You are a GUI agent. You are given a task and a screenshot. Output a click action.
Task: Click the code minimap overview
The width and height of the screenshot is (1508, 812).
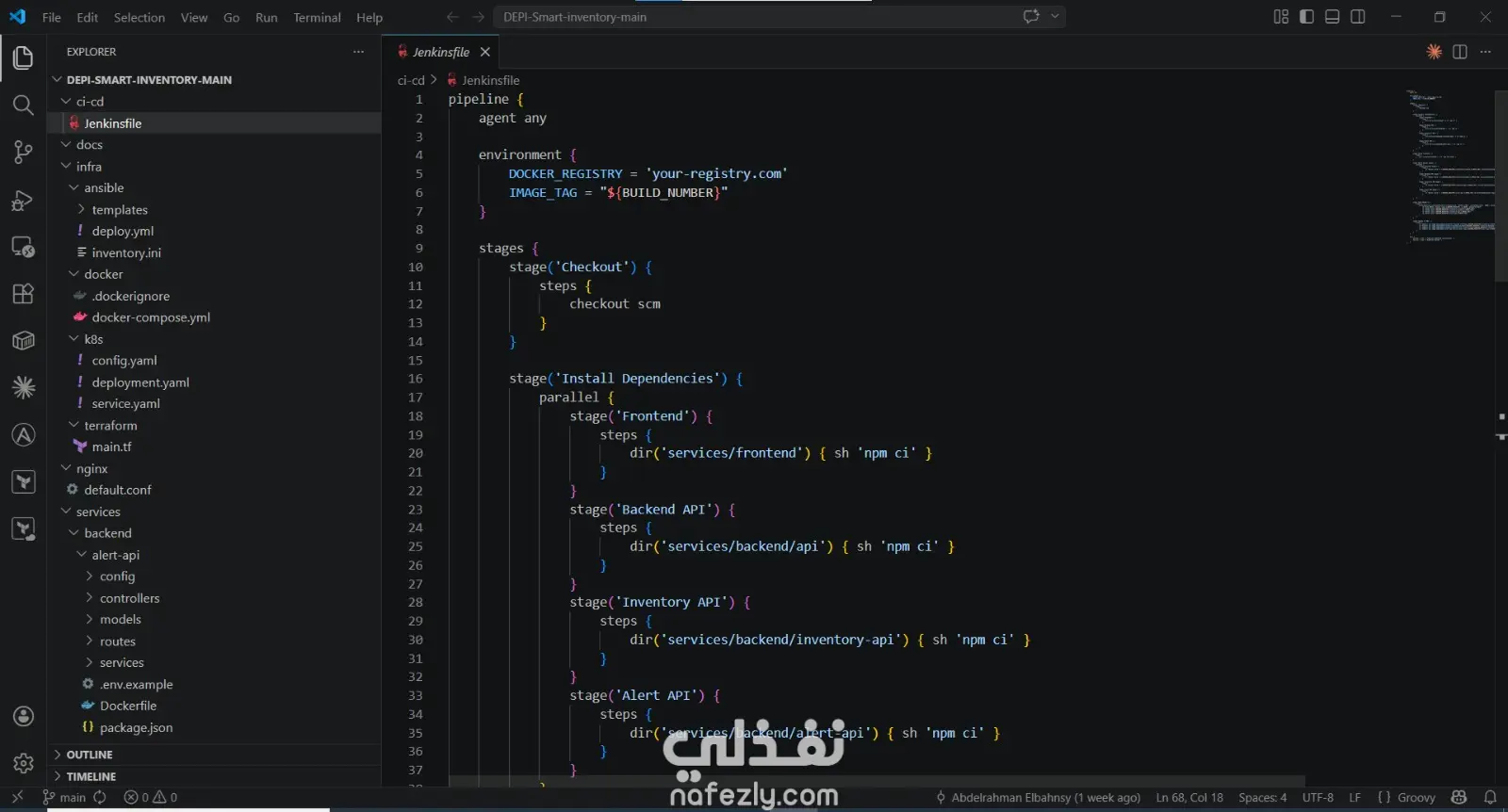coord(1451,167)
